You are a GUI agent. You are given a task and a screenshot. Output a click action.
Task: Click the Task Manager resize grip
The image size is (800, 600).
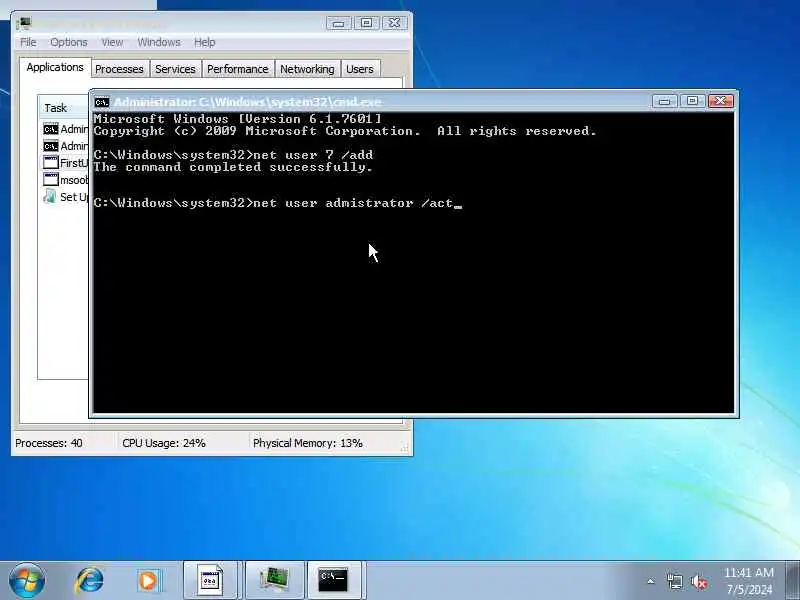coord(405,447)
